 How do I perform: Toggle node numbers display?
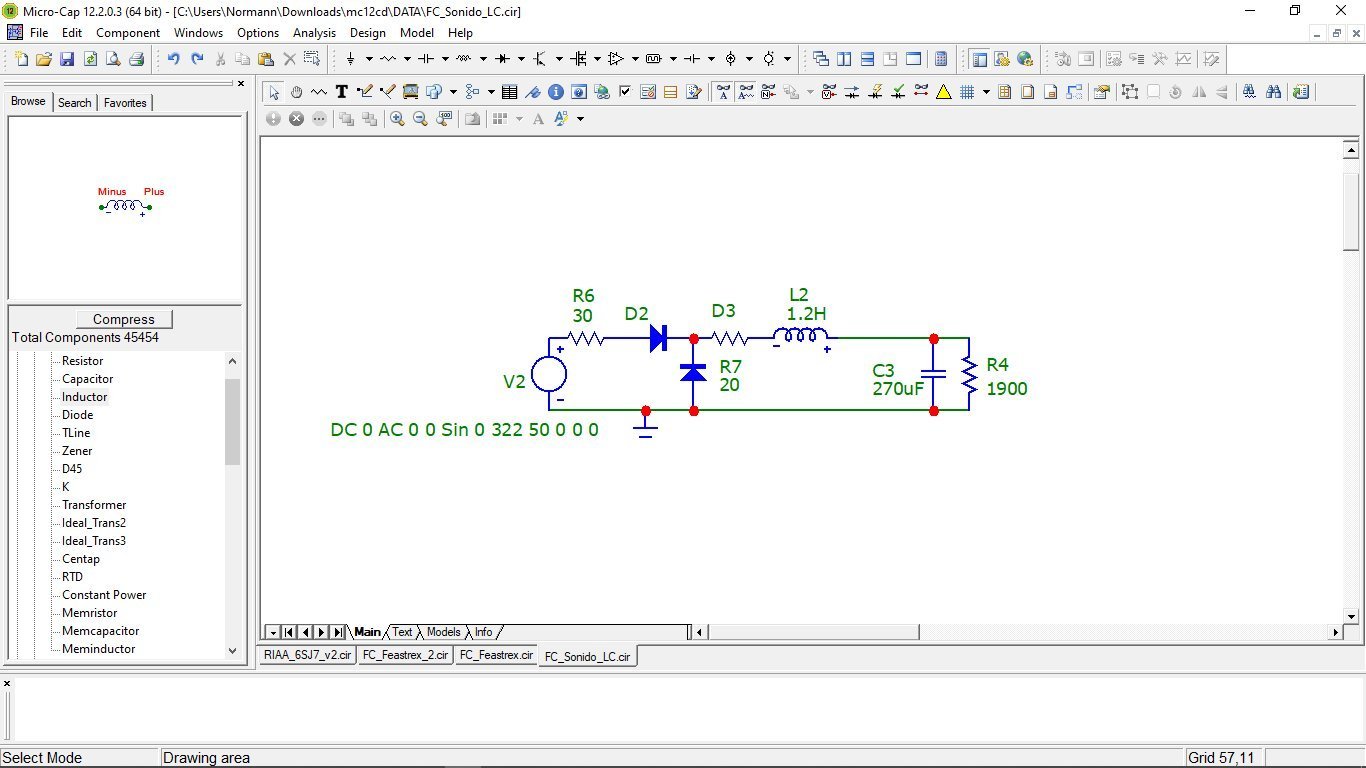(x=769, y=92)
